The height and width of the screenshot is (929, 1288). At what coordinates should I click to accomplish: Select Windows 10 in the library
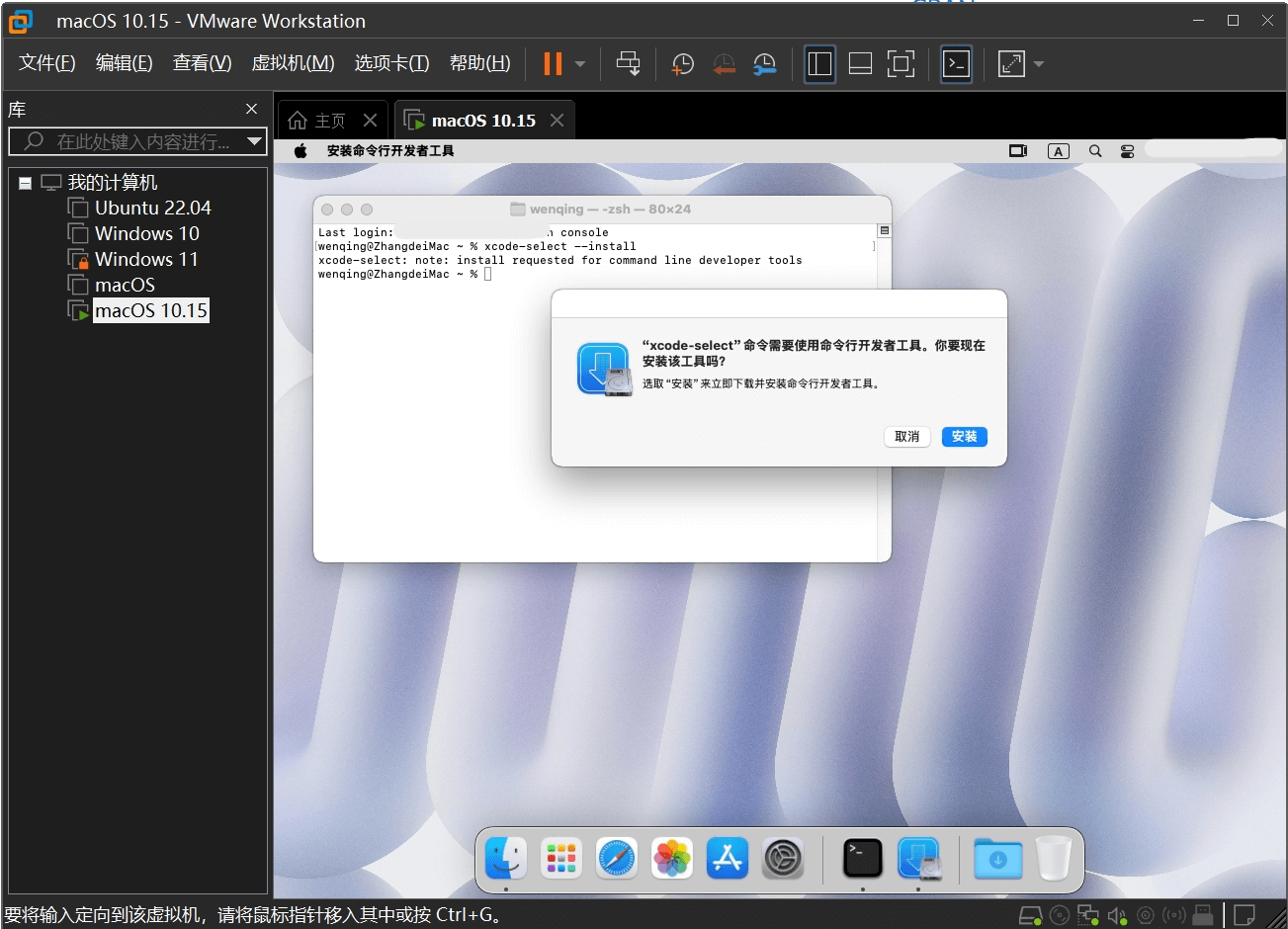[x=146, y=233]
